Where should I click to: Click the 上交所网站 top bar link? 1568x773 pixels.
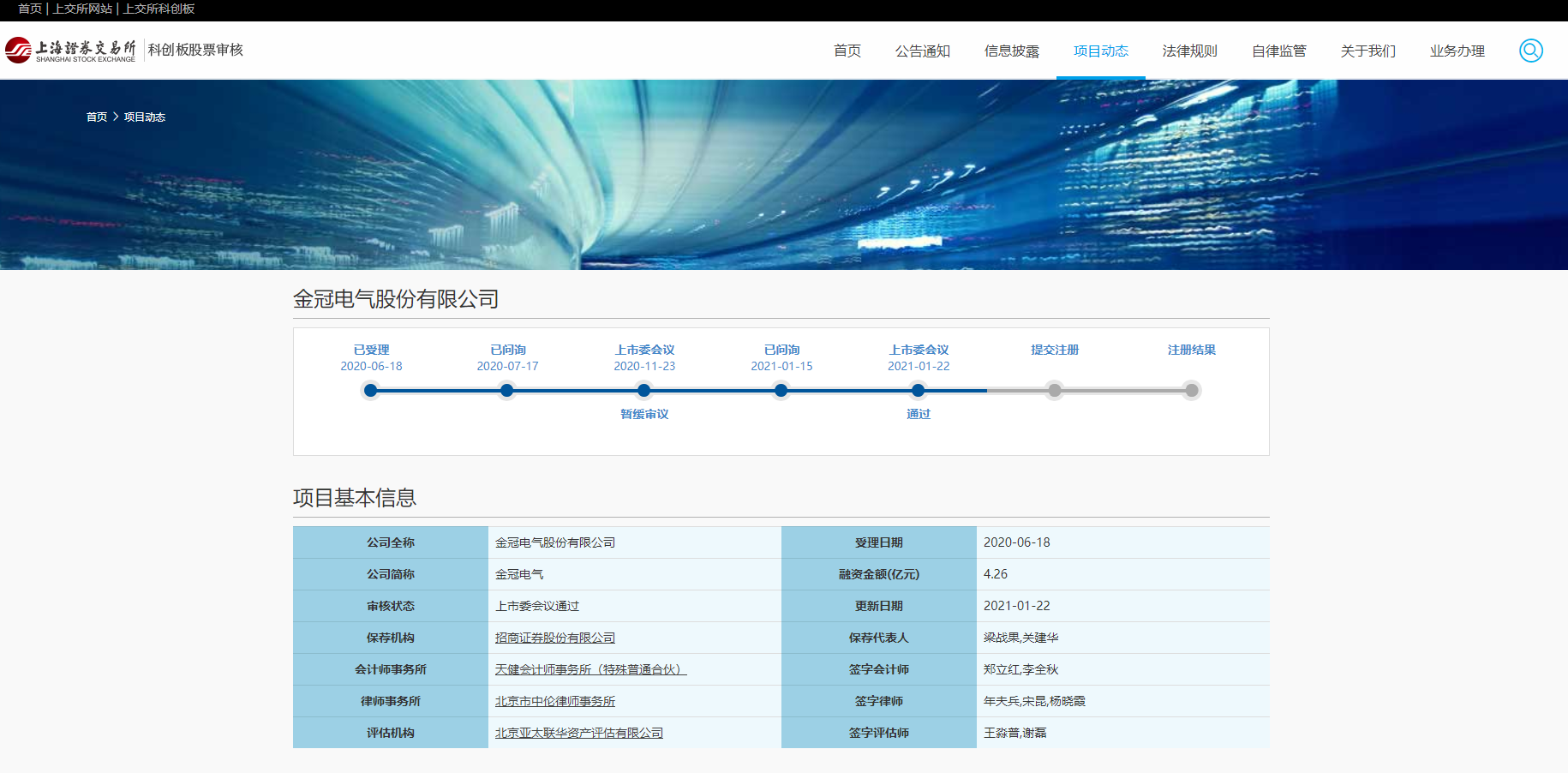point(82,9)
